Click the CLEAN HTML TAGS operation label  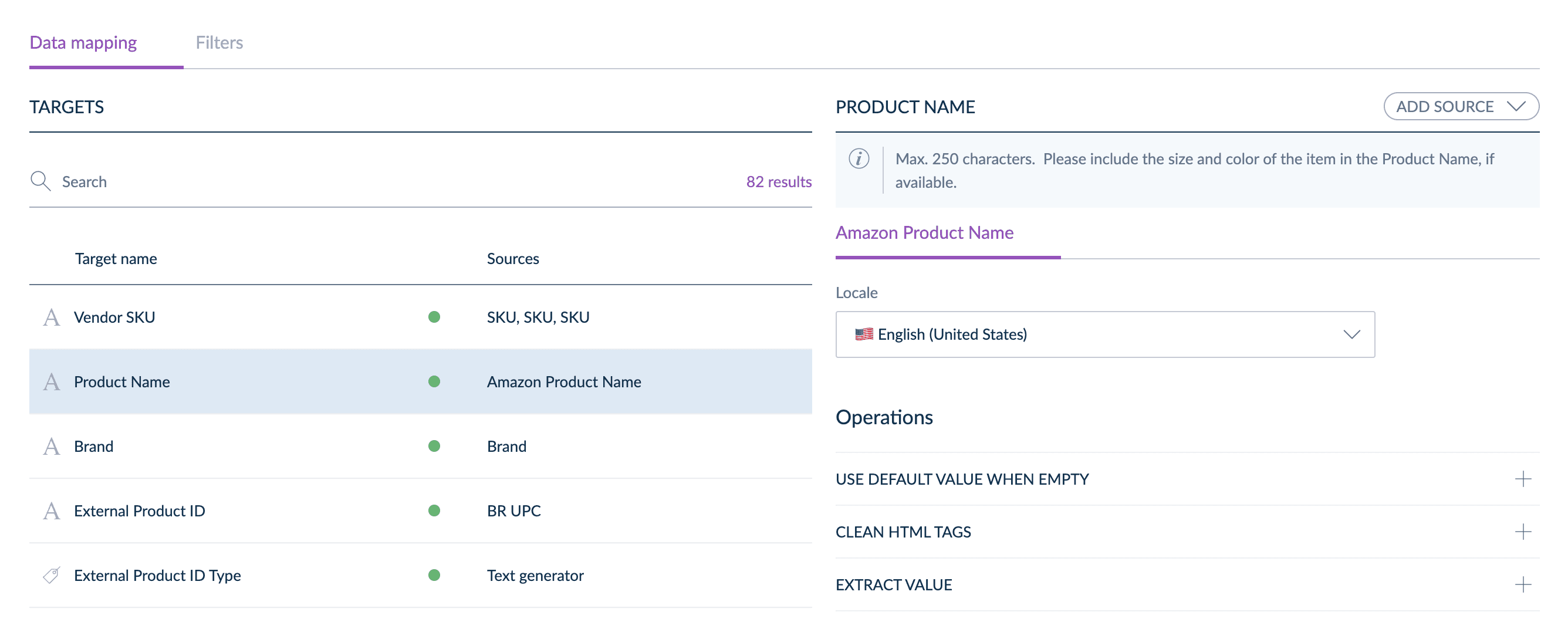pos(903,532)
